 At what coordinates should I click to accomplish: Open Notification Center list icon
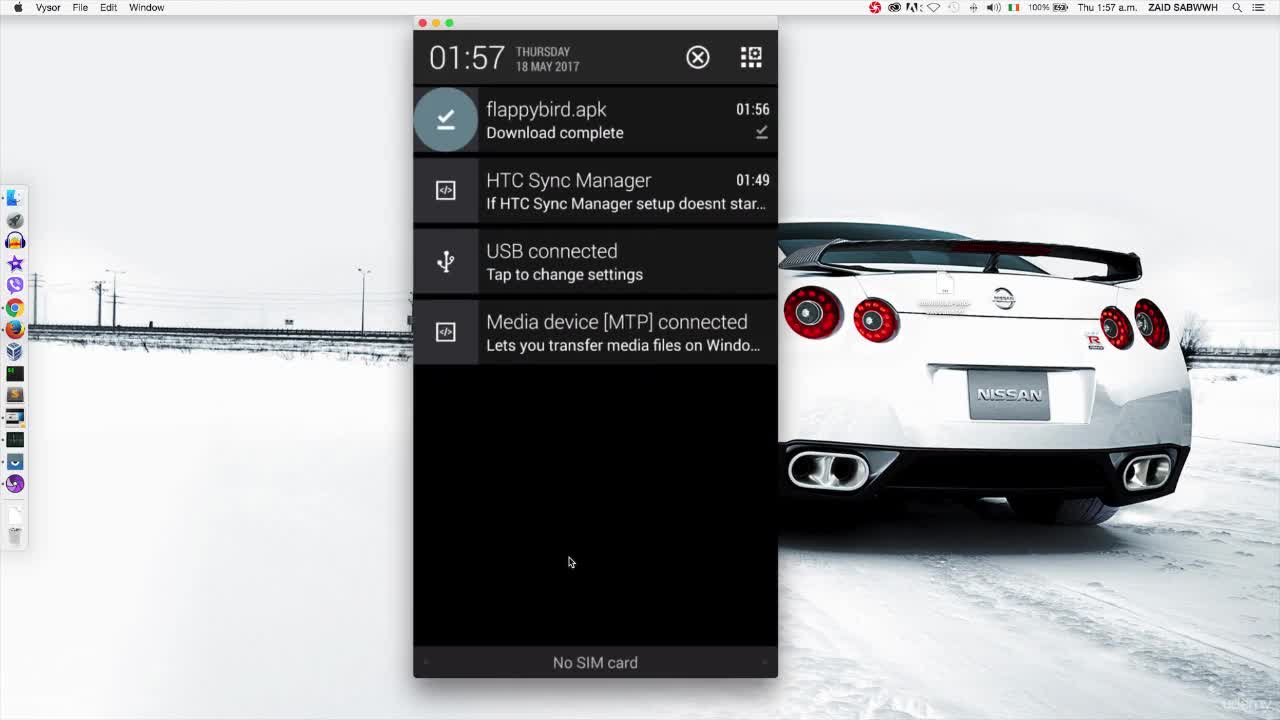tap(1259, 7)
